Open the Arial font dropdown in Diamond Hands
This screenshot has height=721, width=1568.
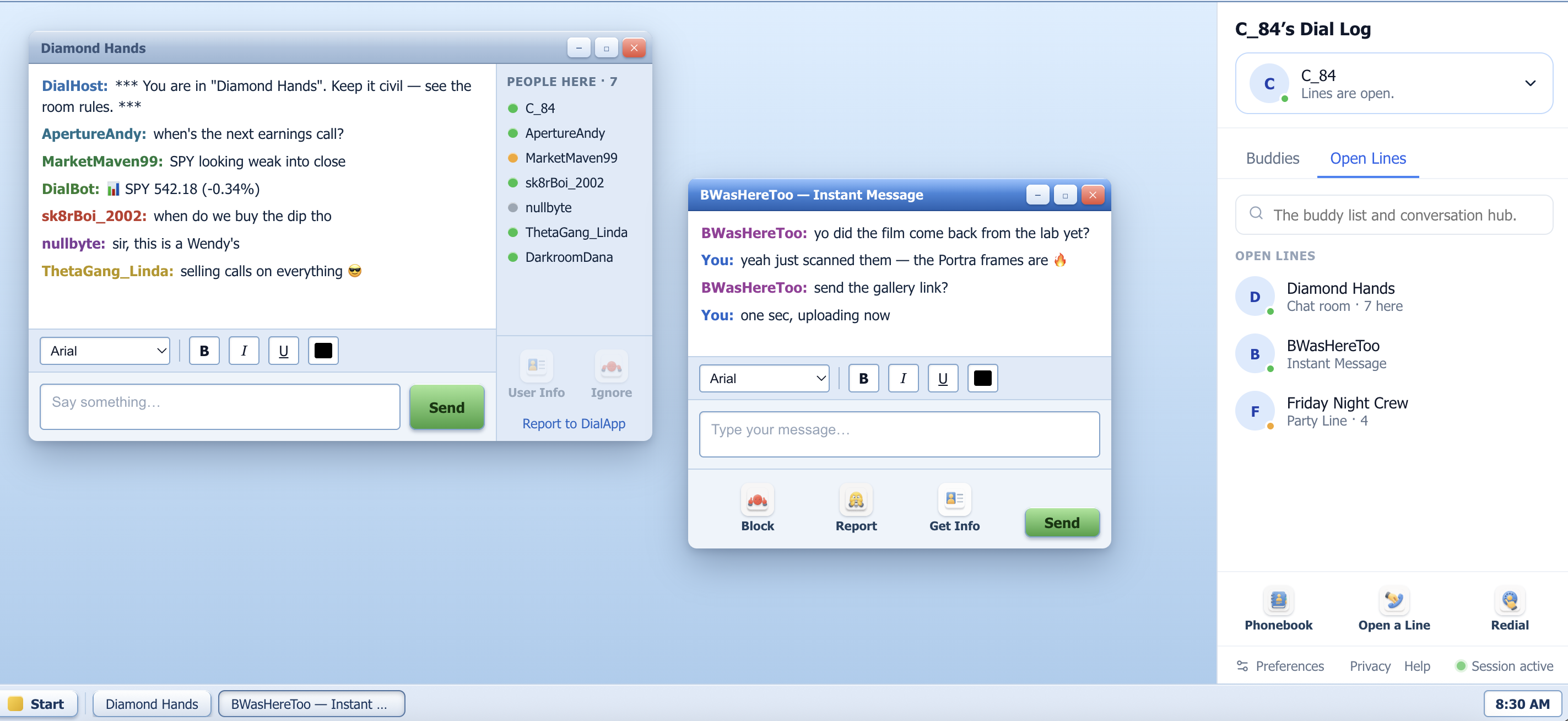(105, 351)
